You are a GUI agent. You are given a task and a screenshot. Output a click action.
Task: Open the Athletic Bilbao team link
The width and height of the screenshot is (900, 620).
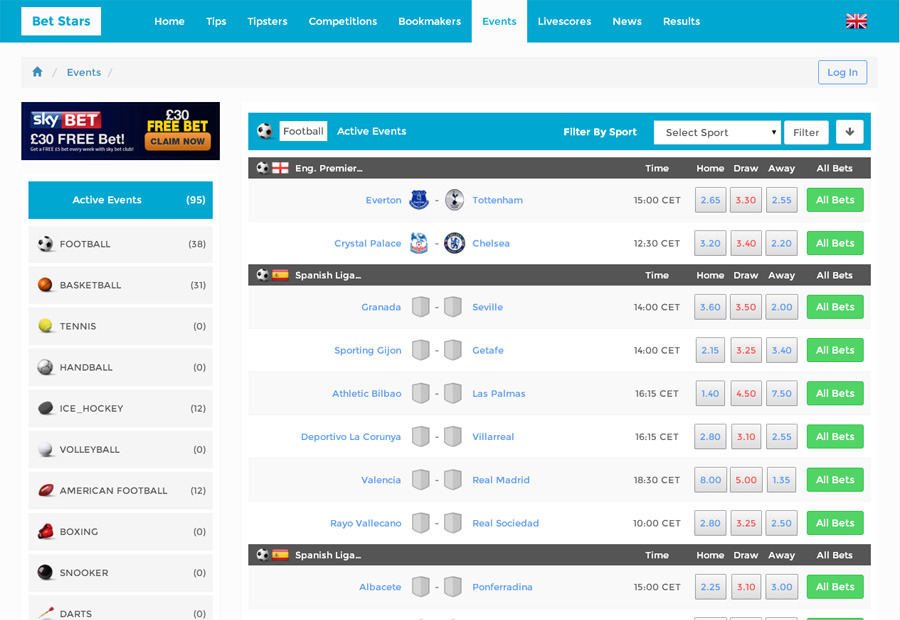coord(366,393)
